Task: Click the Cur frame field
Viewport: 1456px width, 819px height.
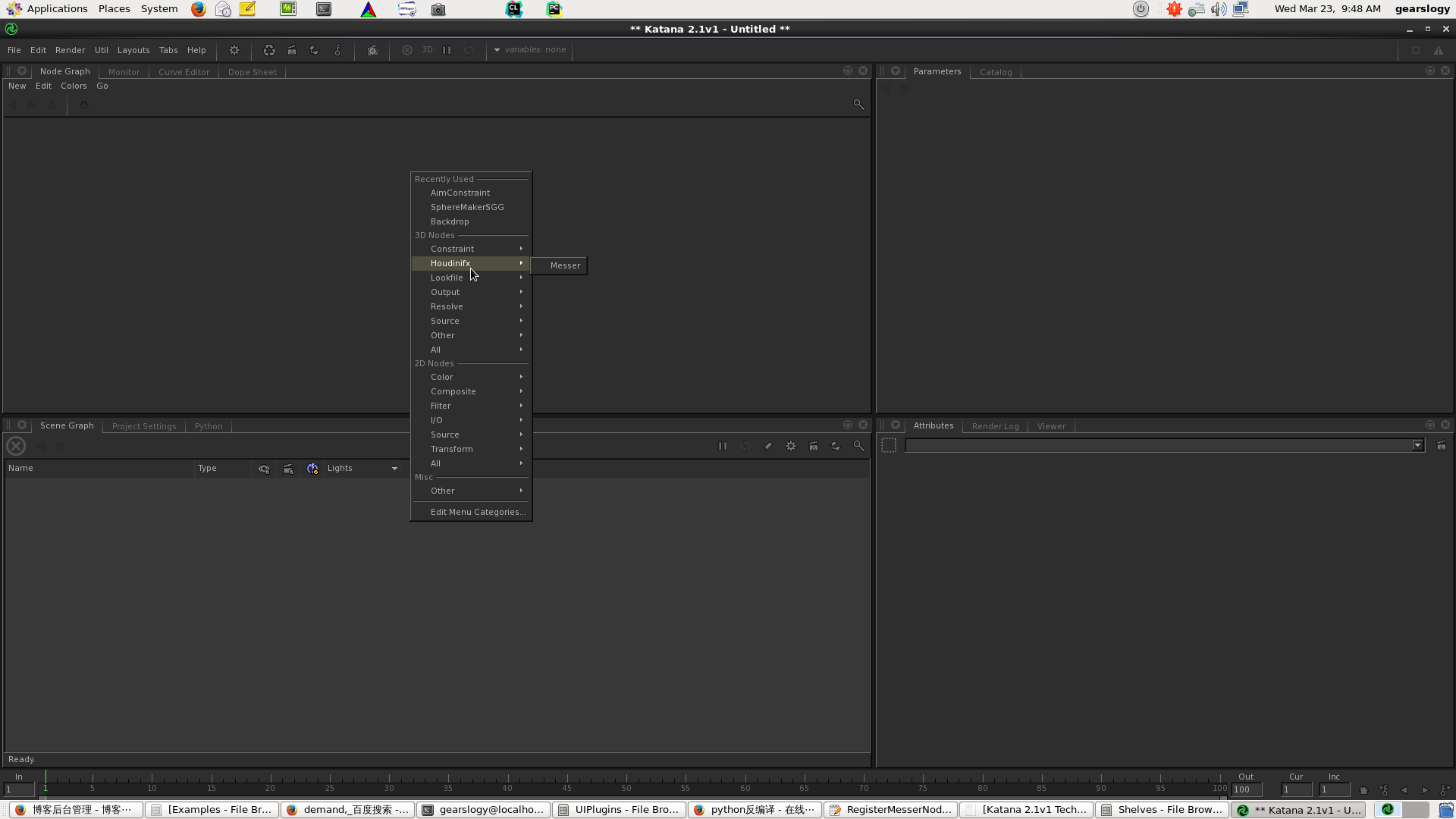Action: tap(1297, 789)
